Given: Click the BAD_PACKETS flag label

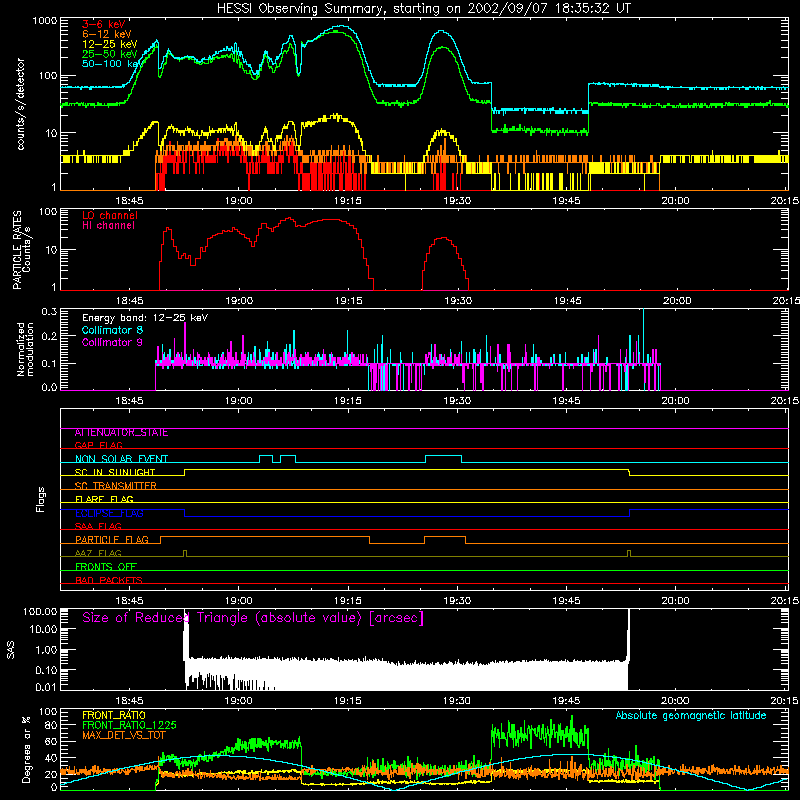Looking at the screenshot, I should tap(109, 580).
